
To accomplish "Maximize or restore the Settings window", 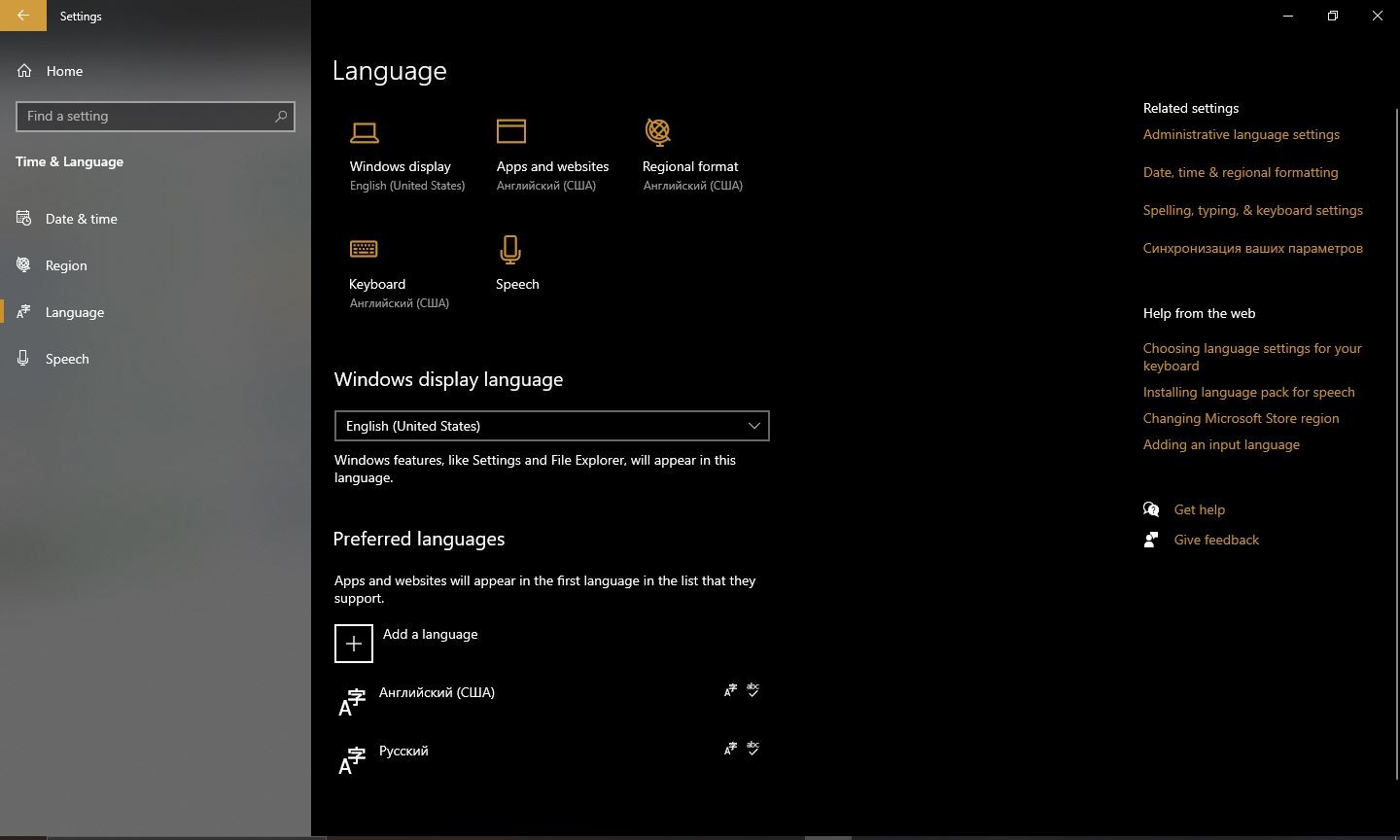I will pyautogui.click(x=1333, y=16).
